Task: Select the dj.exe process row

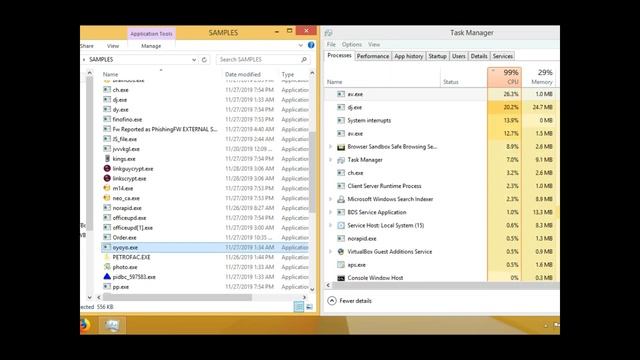Action: [442, 107]
